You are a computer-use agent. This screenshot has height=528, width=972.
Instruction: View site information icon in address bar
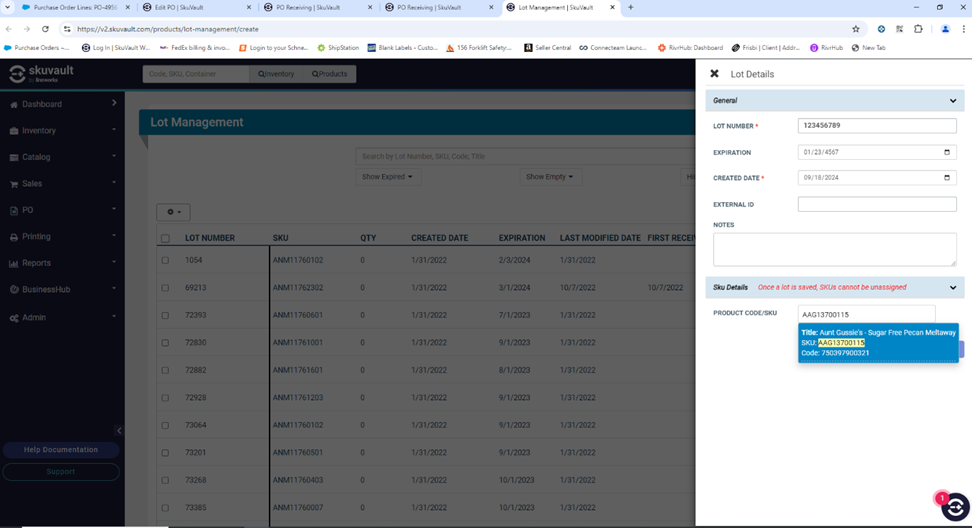click(x=67, y=29)
